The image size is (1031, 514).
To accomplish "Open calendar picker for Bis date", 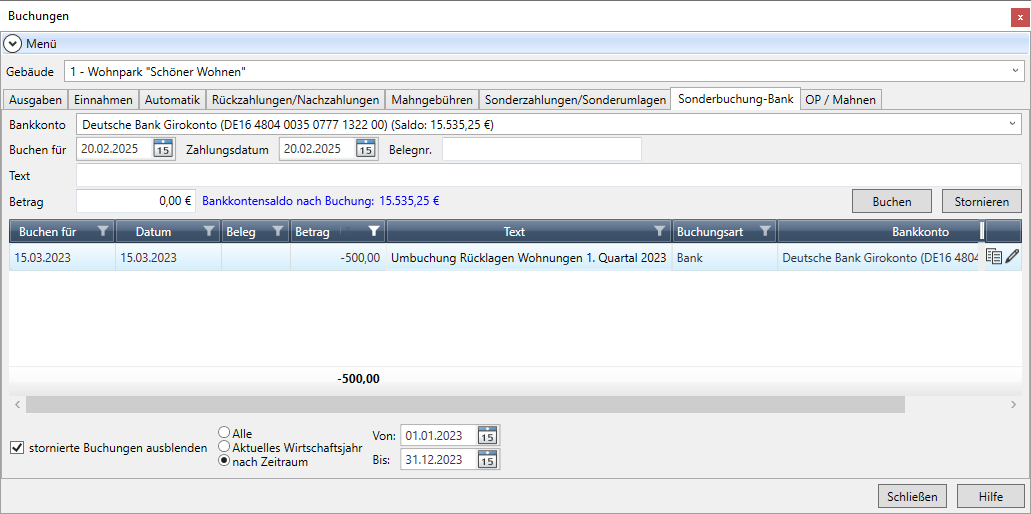I will pyautogui.click(x=487, y=460).
